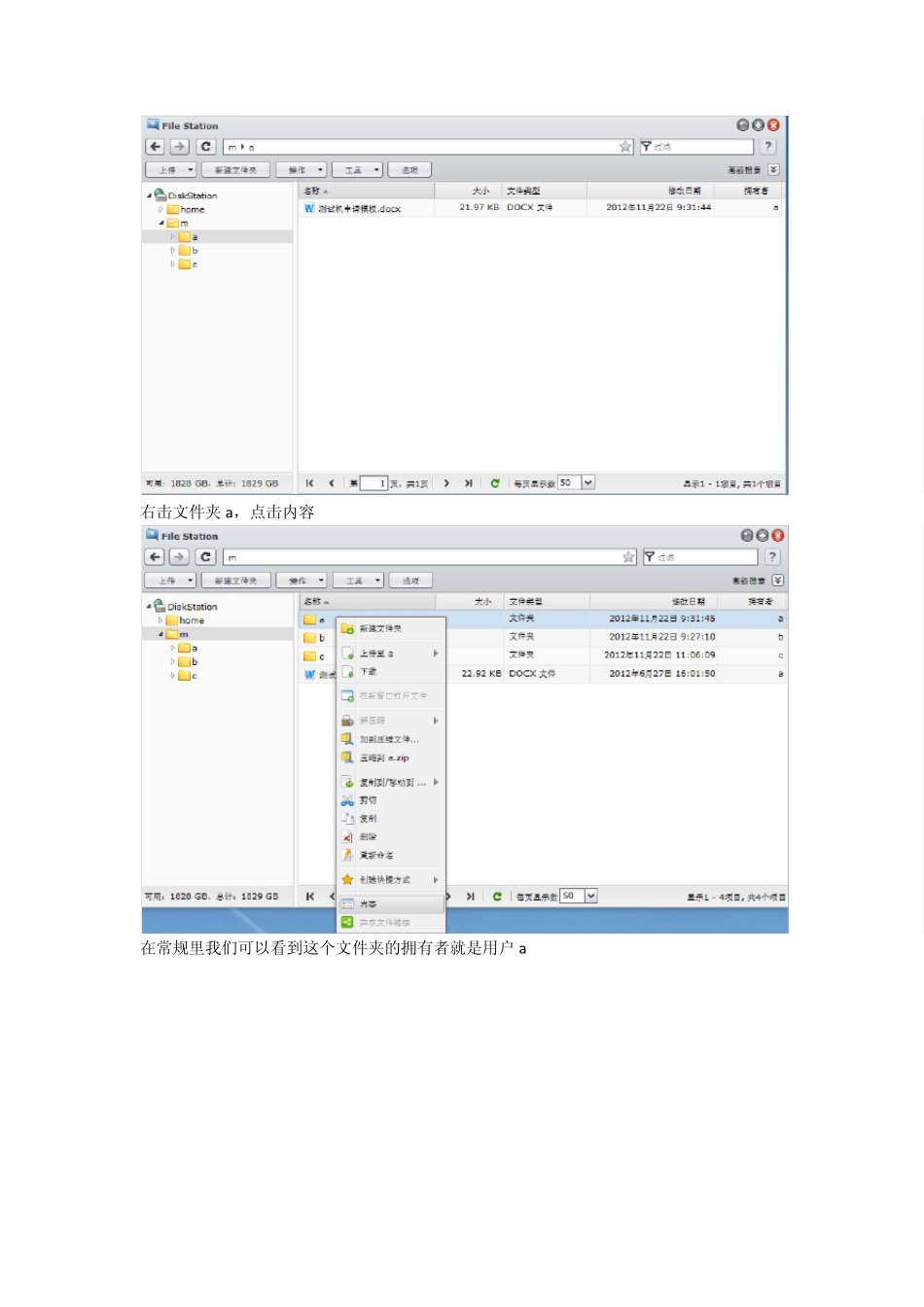This screenshot has height=1307, width=924.
Task: Choose 加到压缩文件... from the context menu
Action: pyautogui.click(x=391, y=739)
